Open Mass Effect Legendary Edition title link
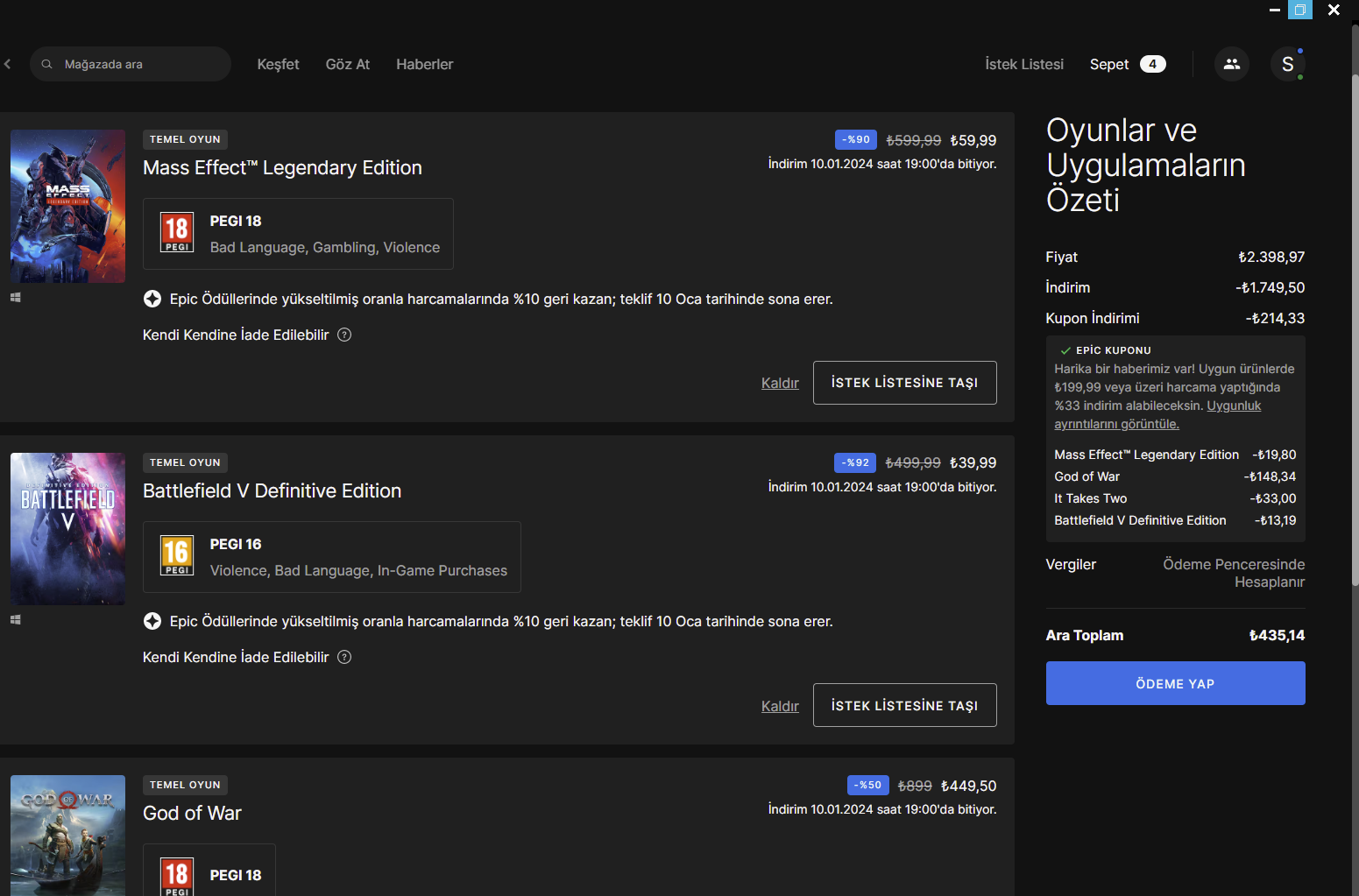The image size is (1359, 896). (x=282, y=167)
